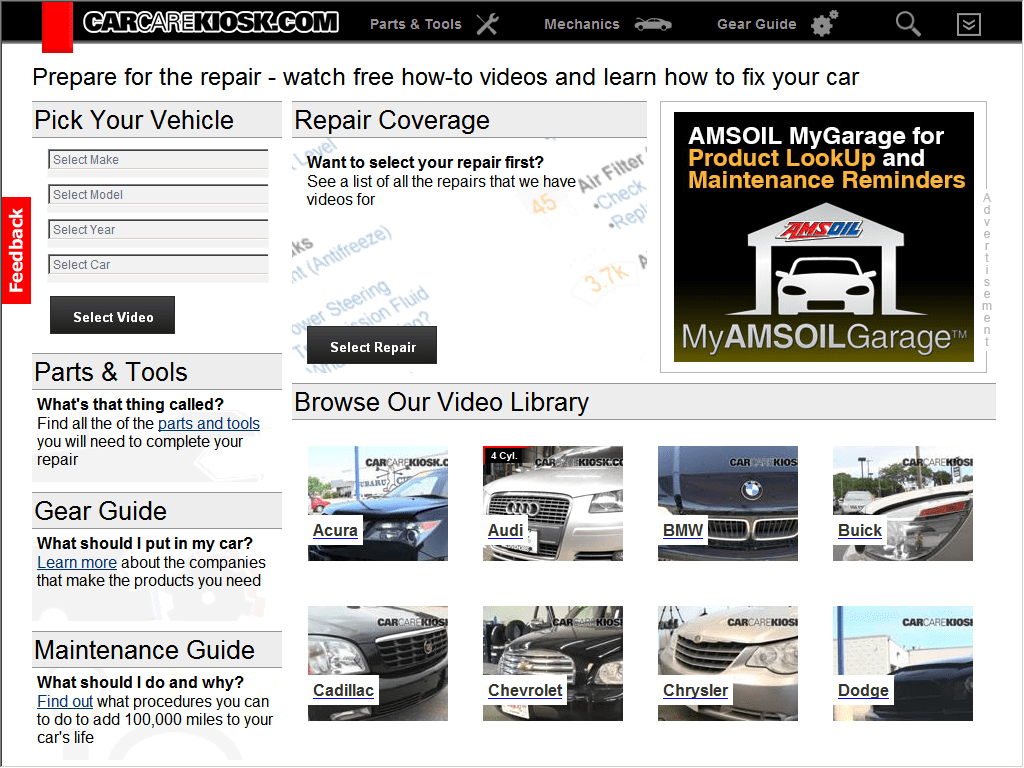Open the AMSOIL MyGarage advertisement
This screenshot has height=768, width=1024.
pyautogui.click(x=824, y=237)
